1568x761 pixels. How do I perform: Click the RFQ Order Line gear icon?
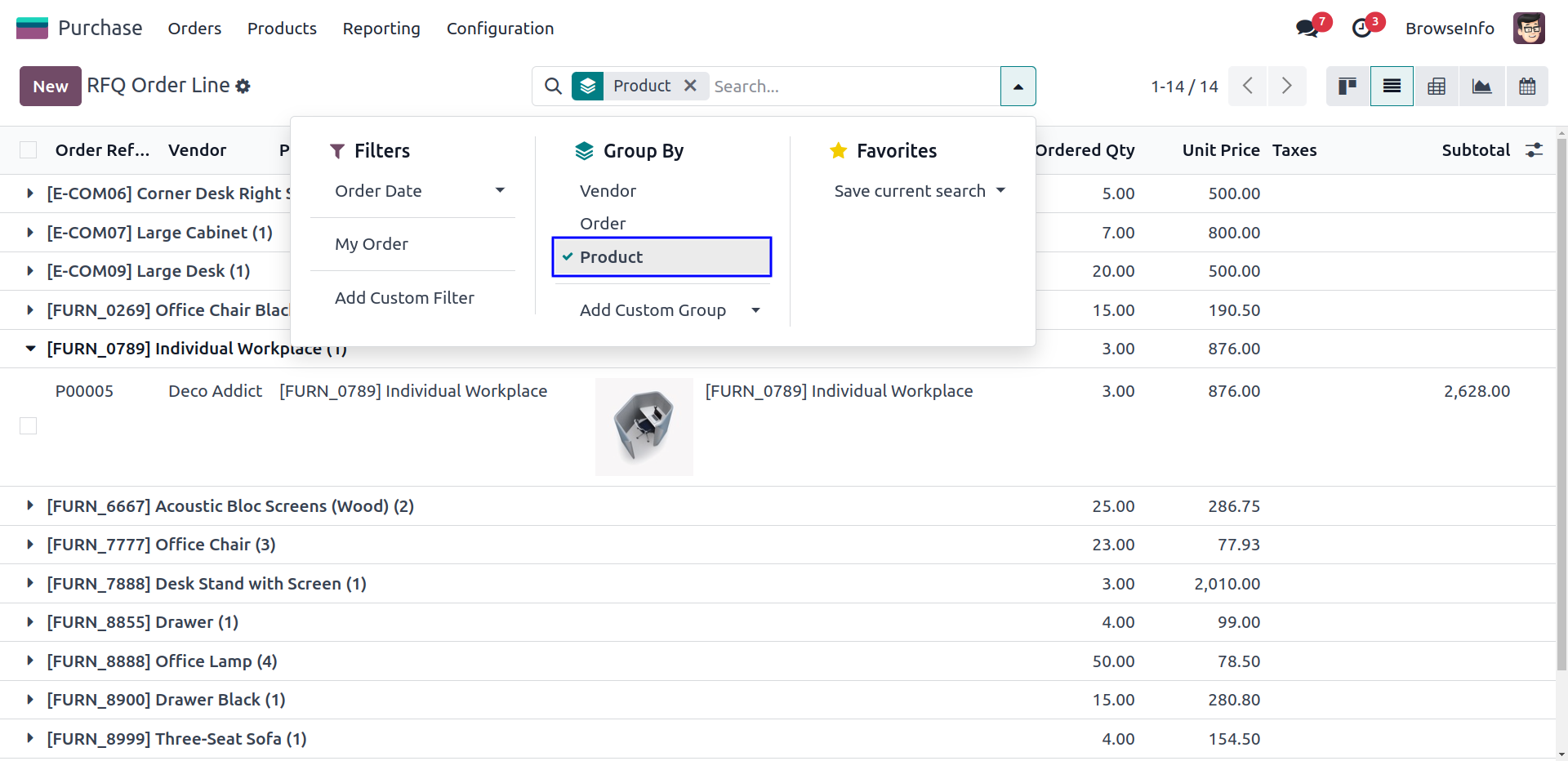[243, 86]
